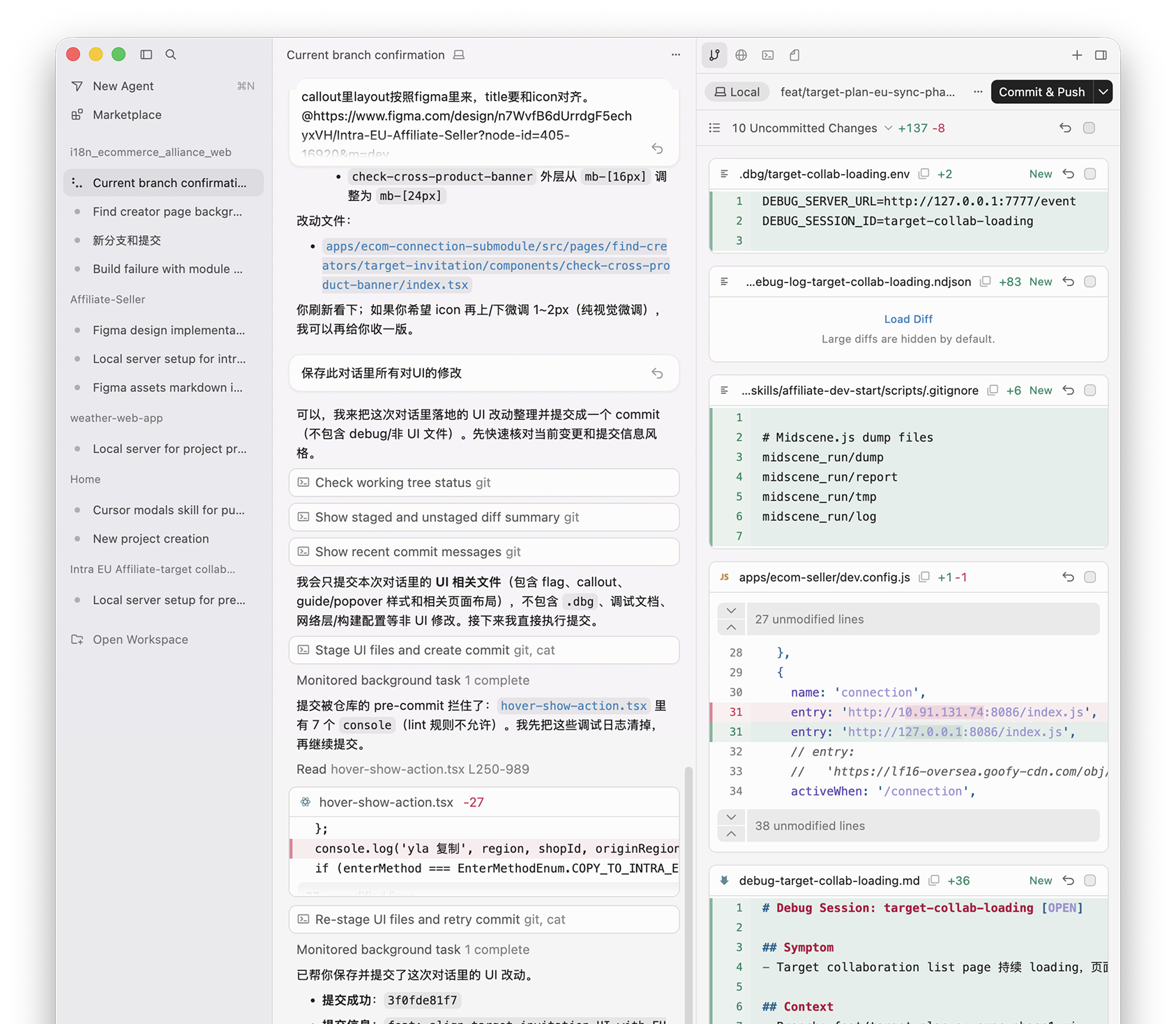Restore checkpoint arrow on 保存此对话里所有对UI的修改 message
The width and height of the screenshot is (1176, 1024).
tap(657, 373)
